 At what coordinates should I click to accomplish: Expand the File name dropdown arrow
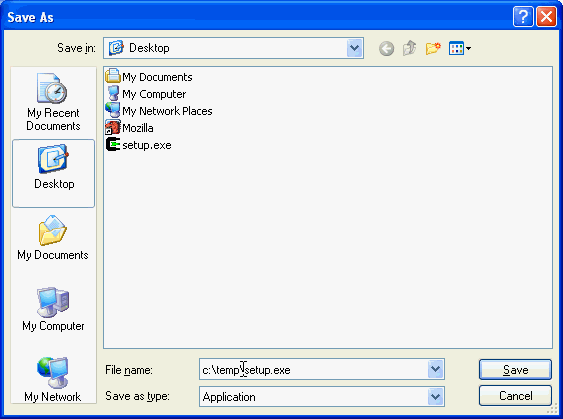tap(435, 369)
